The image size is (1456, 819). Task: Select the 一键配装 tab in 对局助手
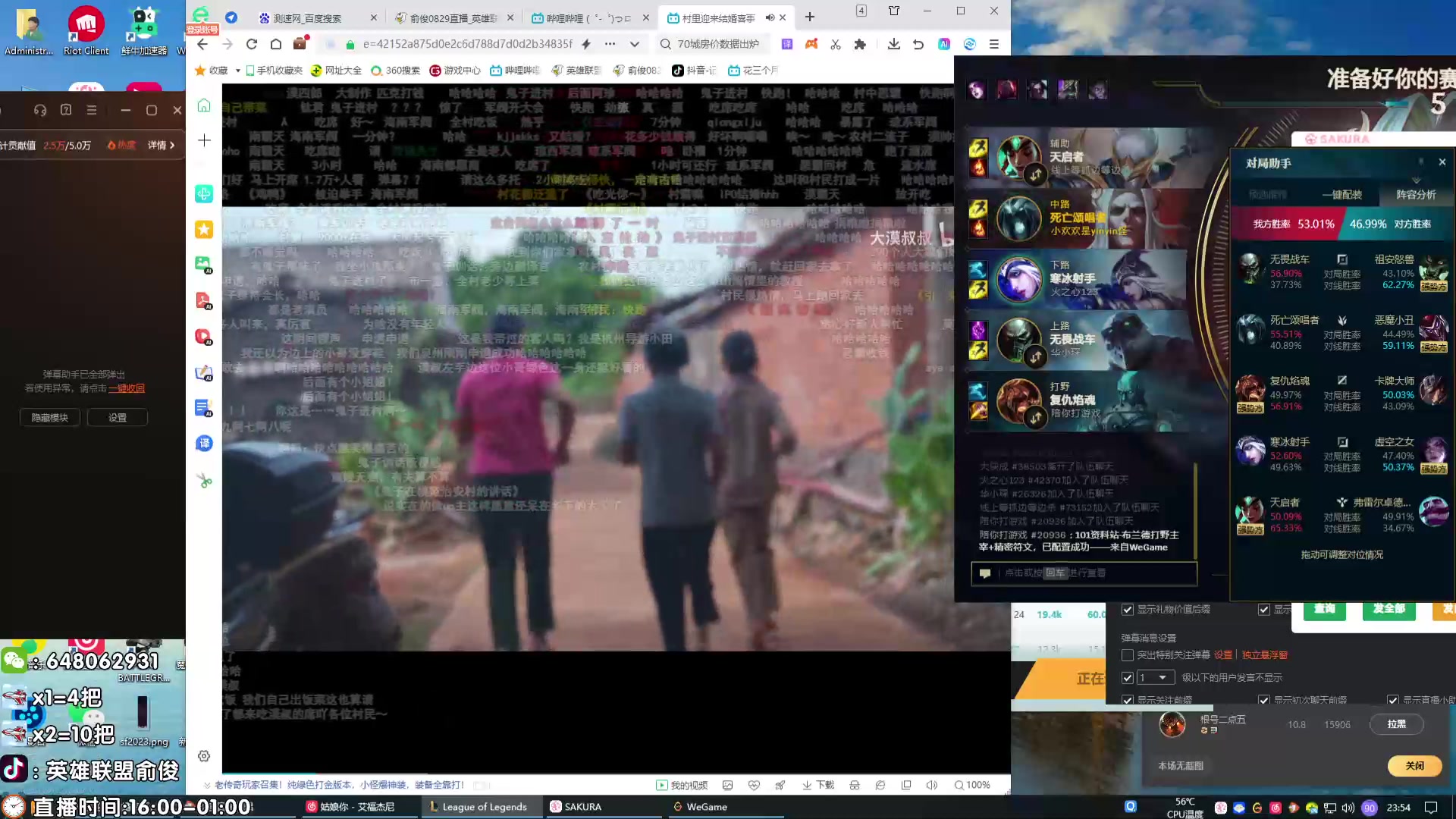1341,195
